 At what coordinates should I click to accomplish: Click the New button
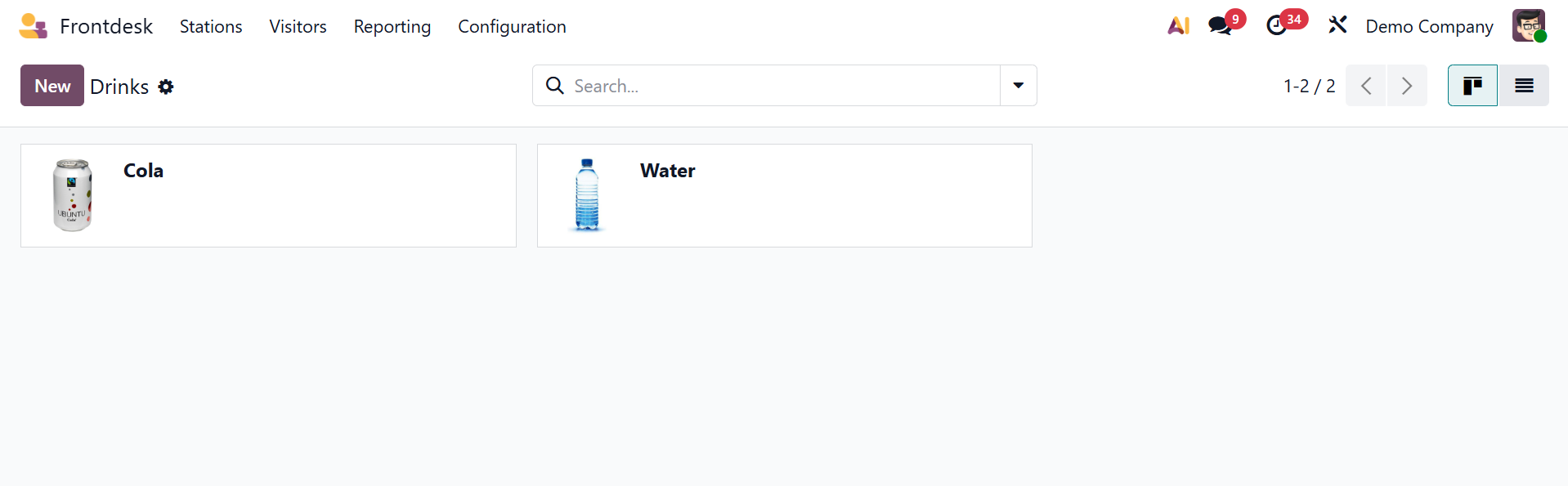coord(52,86)
